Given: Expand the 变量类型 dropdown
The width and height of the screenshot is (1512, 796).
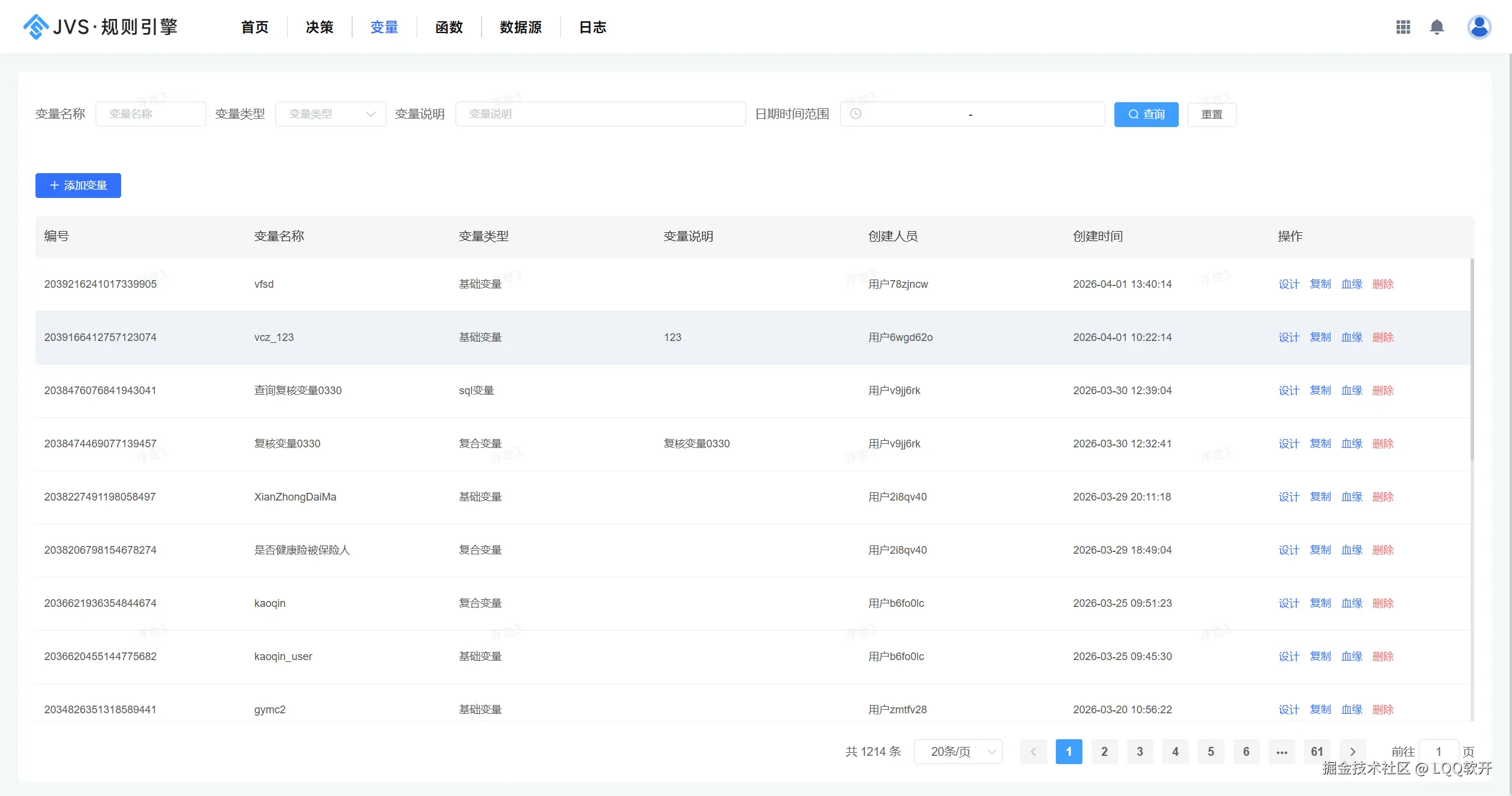Looking at the screenshot, I should pyautogui.click(x=330, y=114).
